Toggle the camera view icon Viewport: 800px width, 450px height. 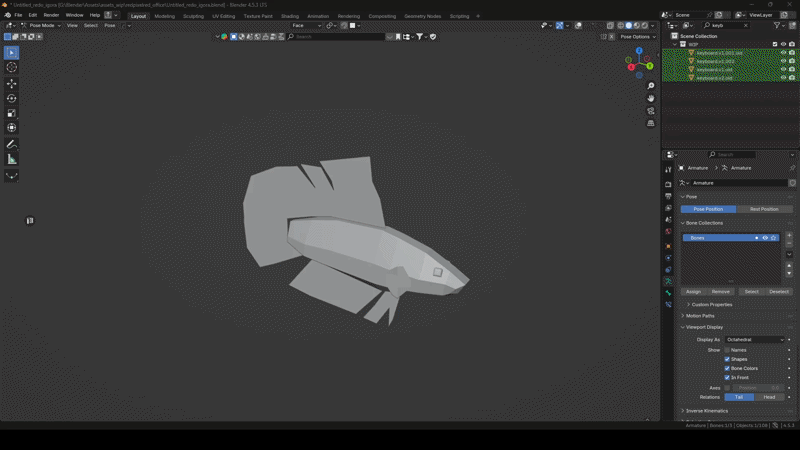(x=651, y=111)
